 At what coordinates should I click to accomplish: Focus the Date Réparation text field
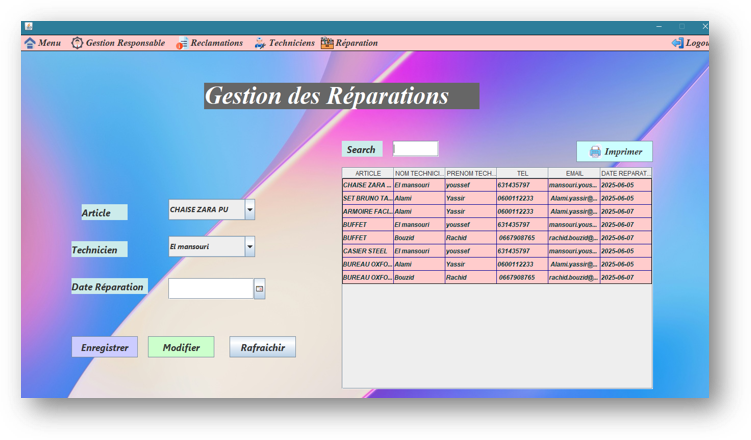[x=211, y=289]
